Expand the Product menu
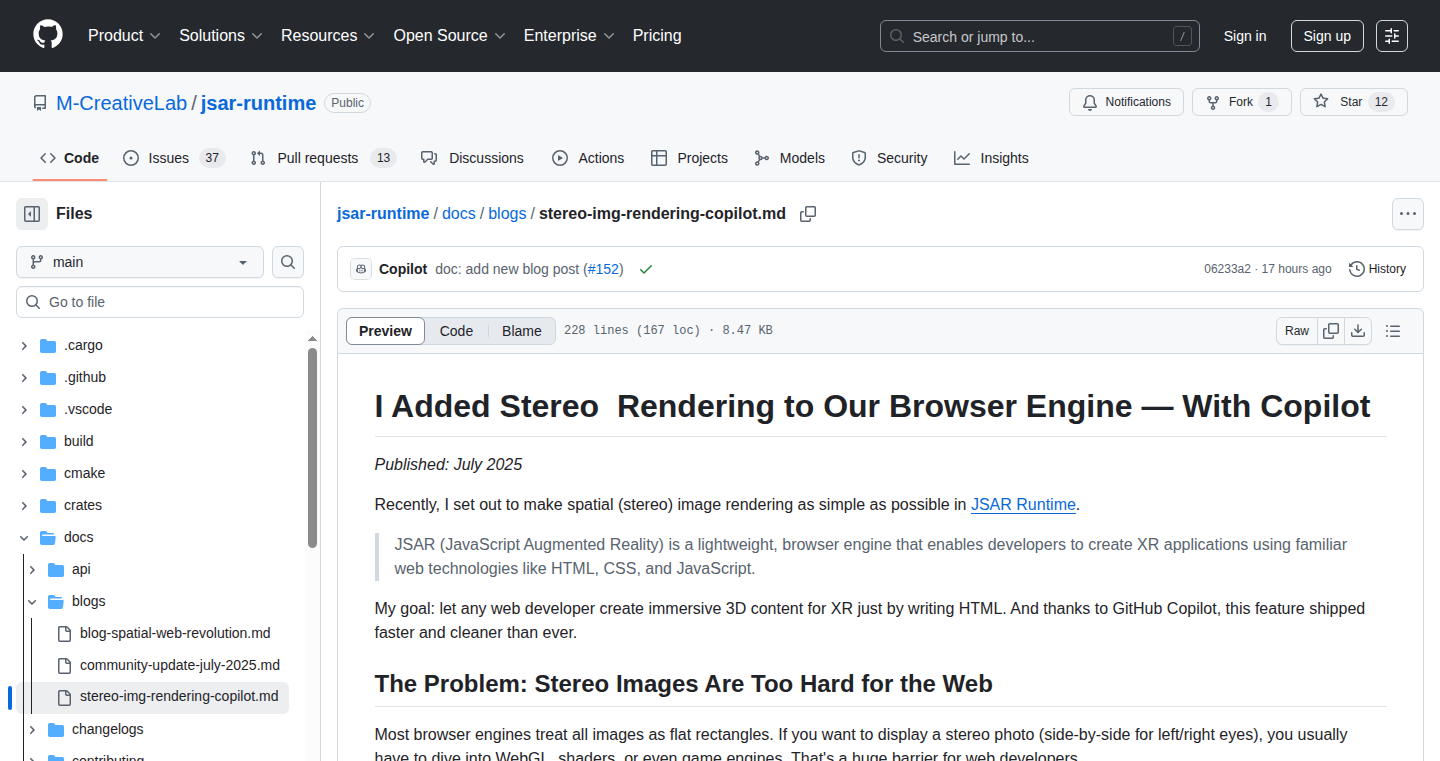1440x761 pixels. [124, 36]
